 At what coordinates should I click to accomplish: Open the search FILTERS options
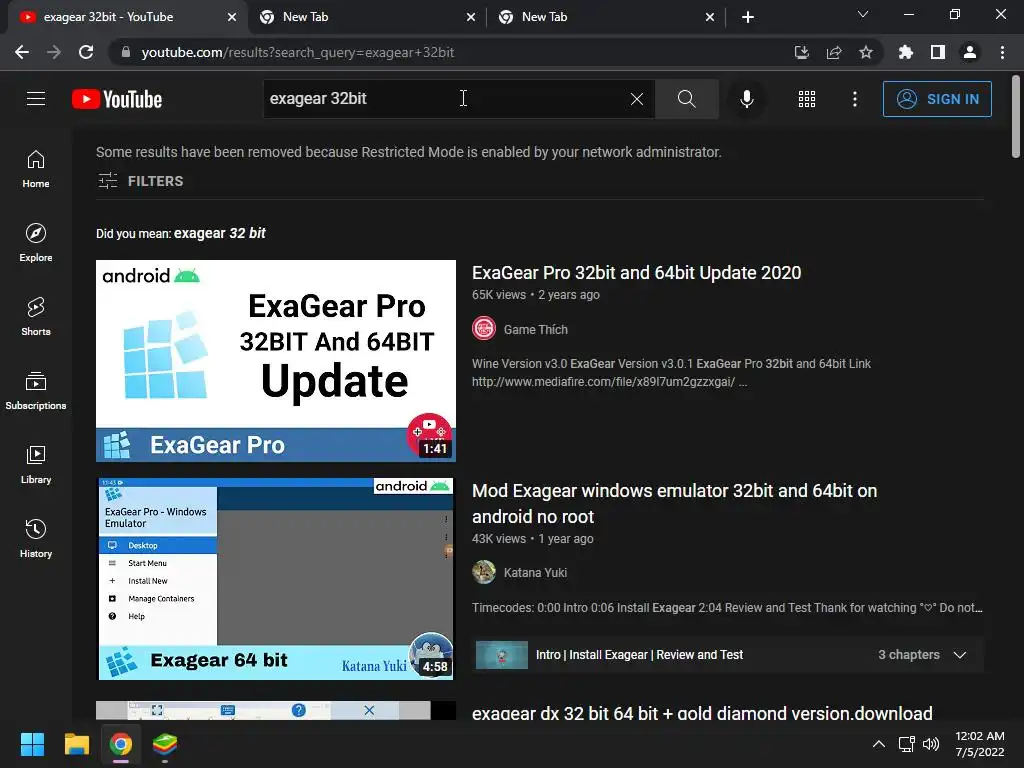coord(140,181)
